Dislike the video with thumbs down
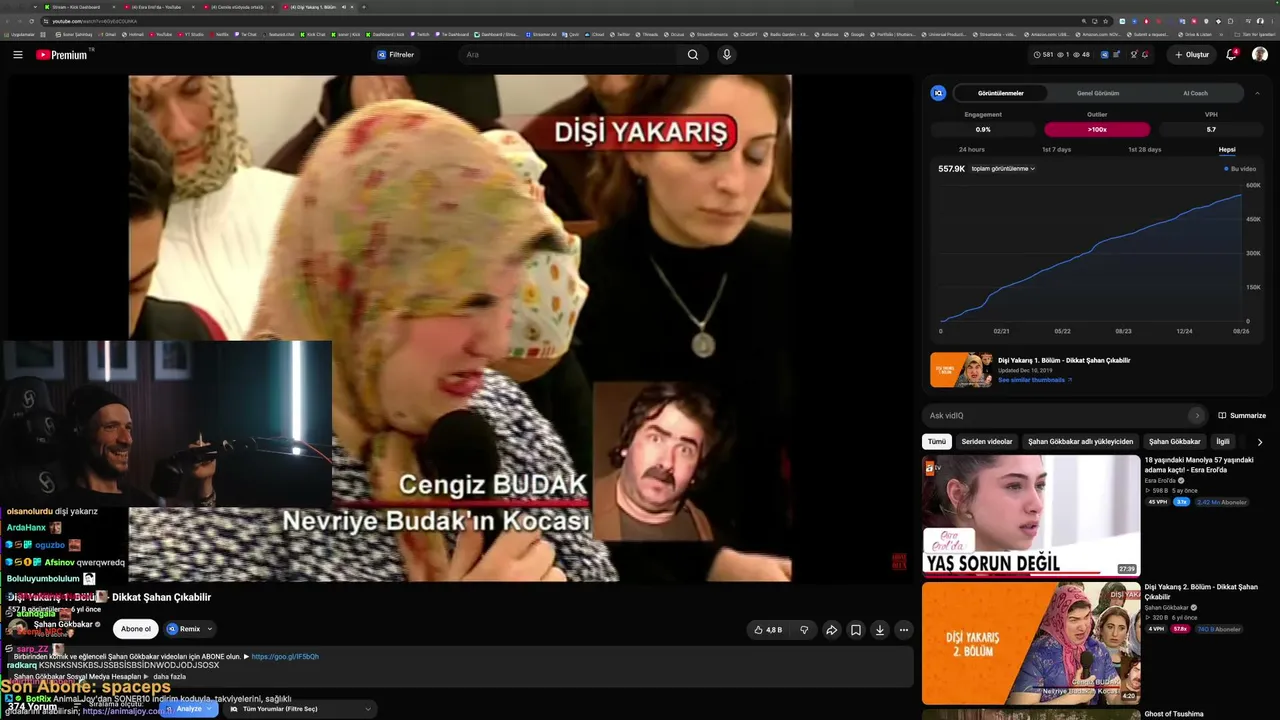Viewport: 1280px width, 720px height. (804, 630)
